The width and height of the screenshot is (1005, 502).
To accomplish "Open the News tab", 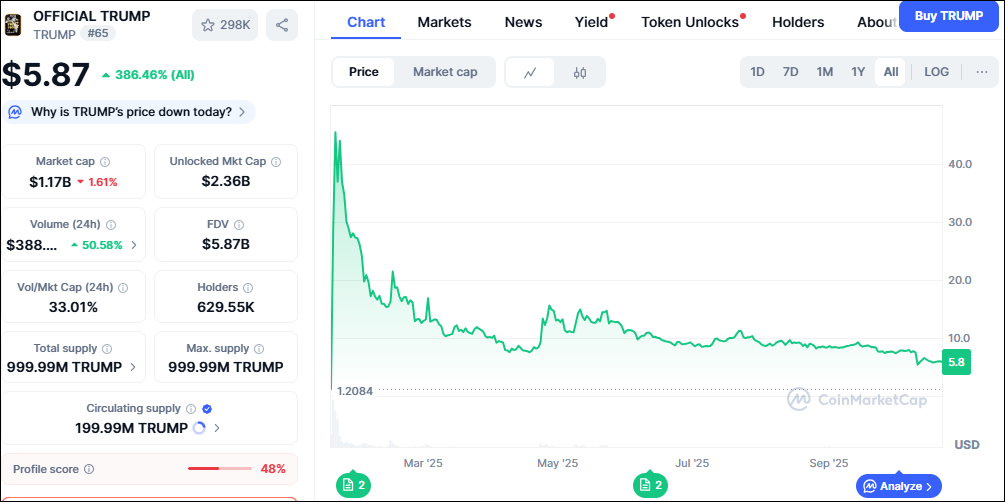I will pos(523,22).
